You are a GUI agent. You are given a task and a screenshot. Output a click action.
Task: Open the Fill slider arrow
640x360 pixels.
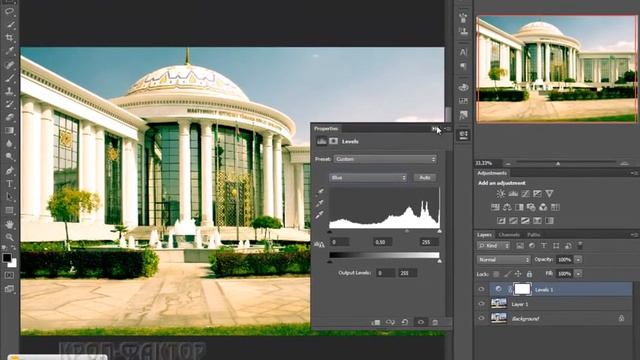click(578, 274)
